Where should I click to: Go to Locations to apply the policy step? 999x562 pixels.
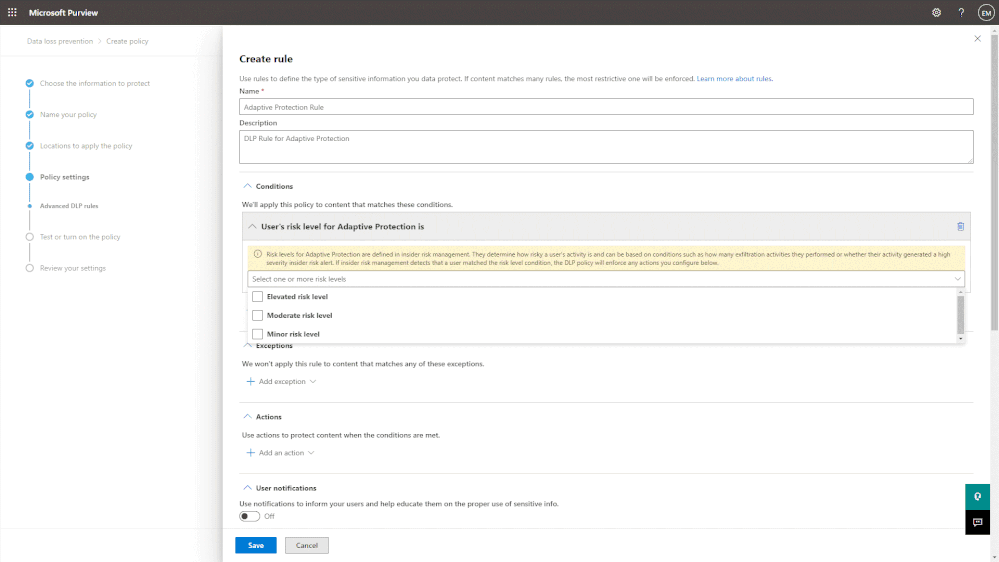tap(86, 146)
